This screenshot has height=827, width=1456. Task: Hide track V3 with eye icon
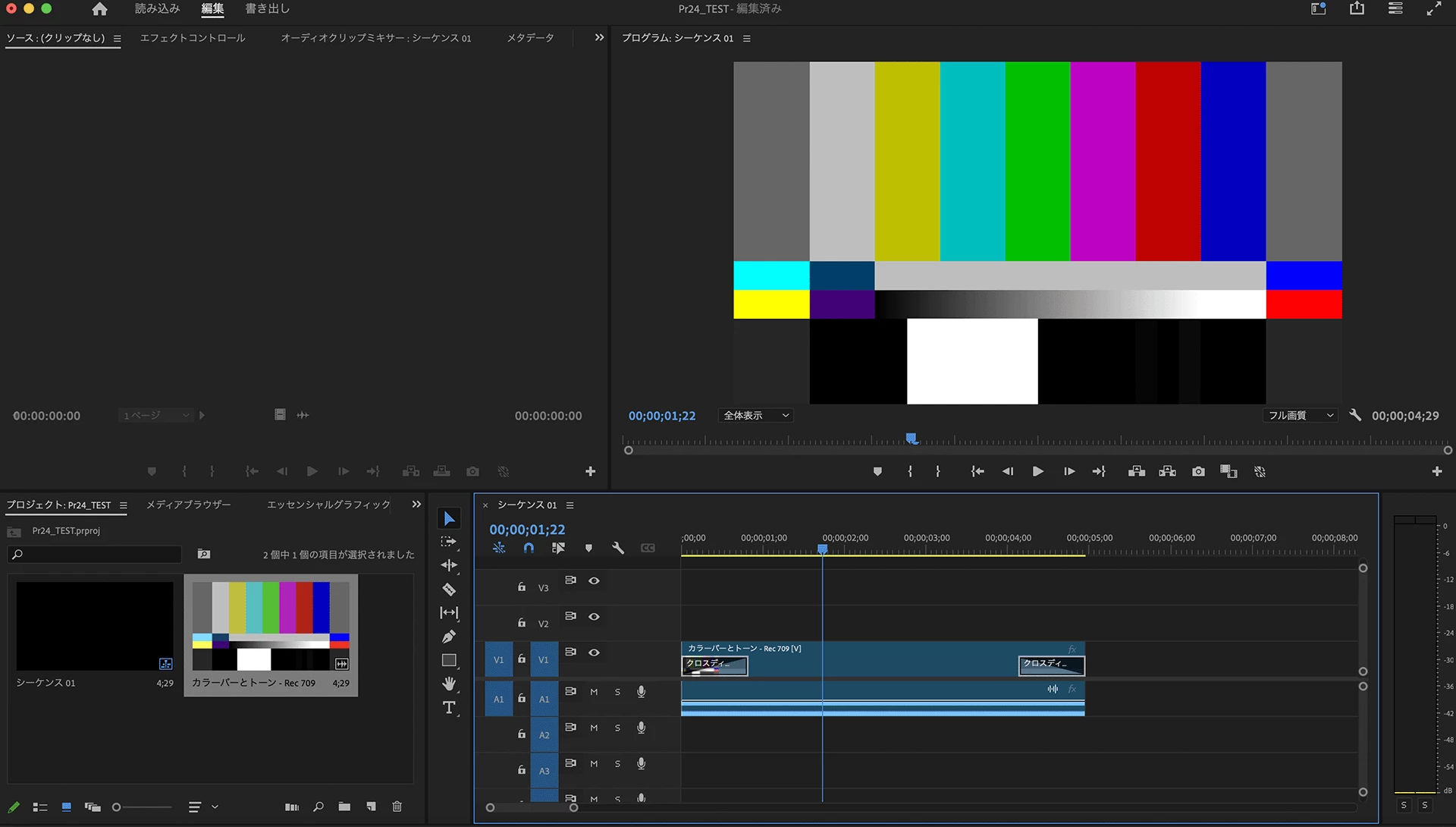(x=594, y=581)
